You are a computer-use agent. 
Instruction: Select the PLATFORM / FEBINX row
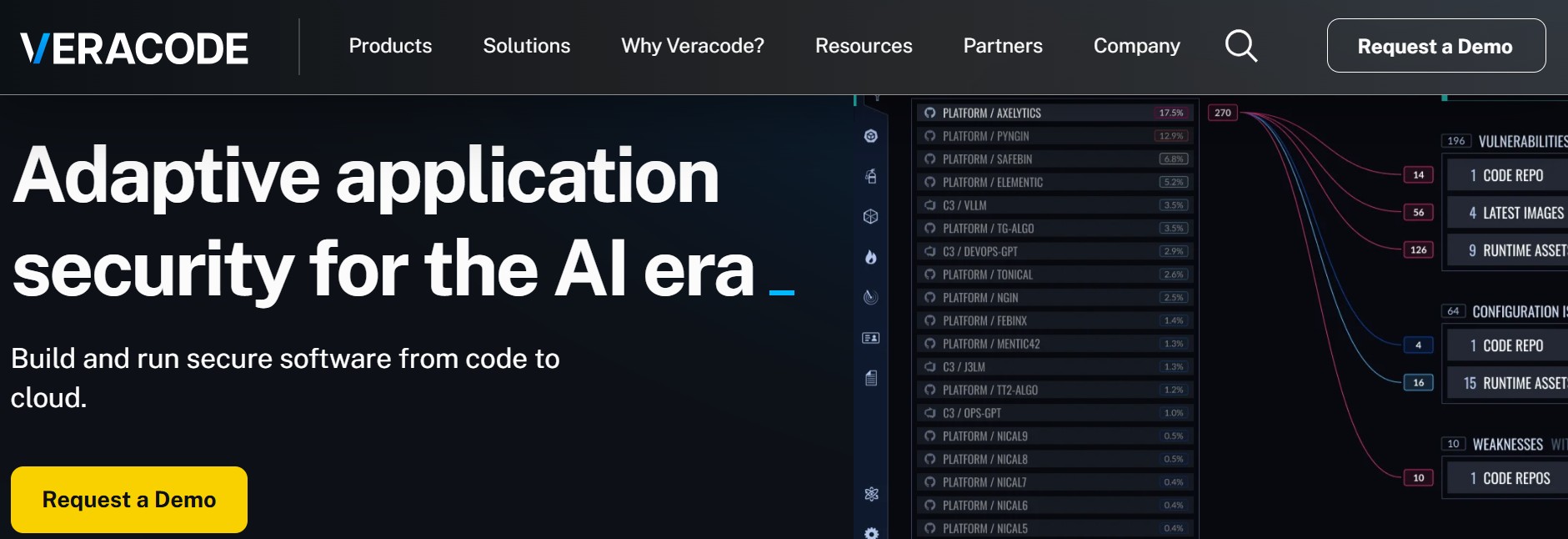1056,320
